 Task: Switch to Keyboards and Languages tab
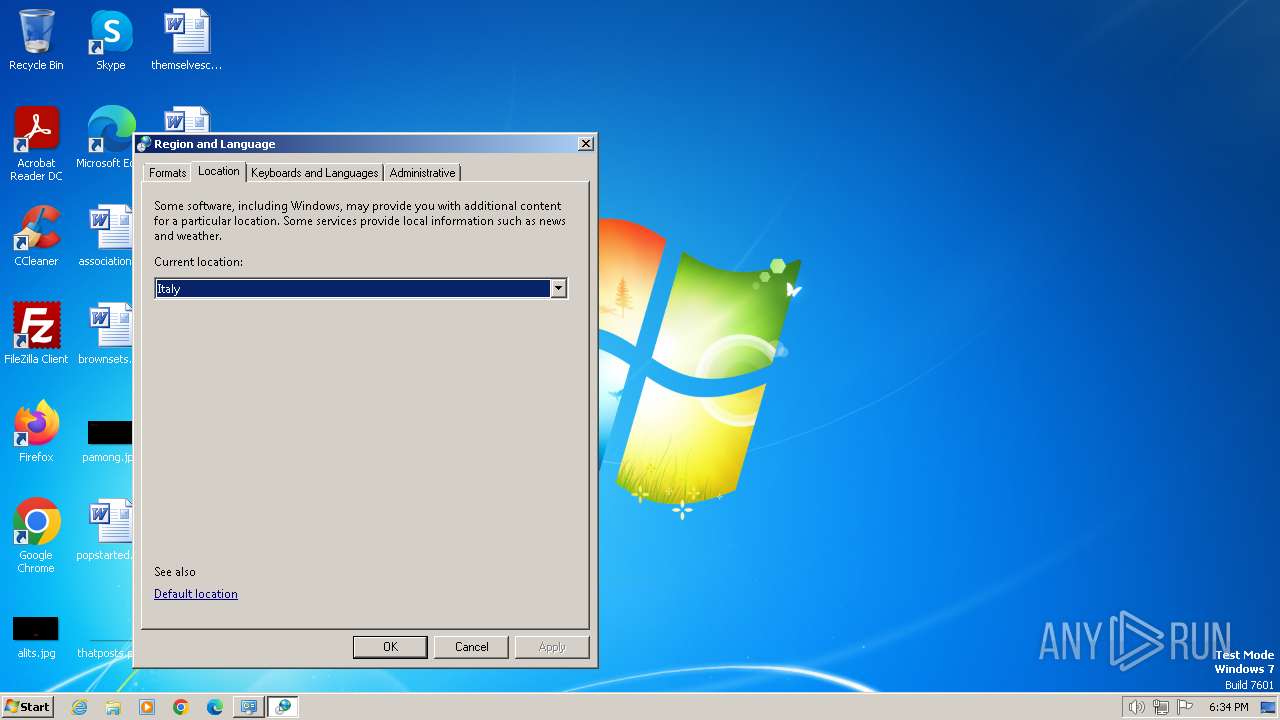tap(314, 173)
